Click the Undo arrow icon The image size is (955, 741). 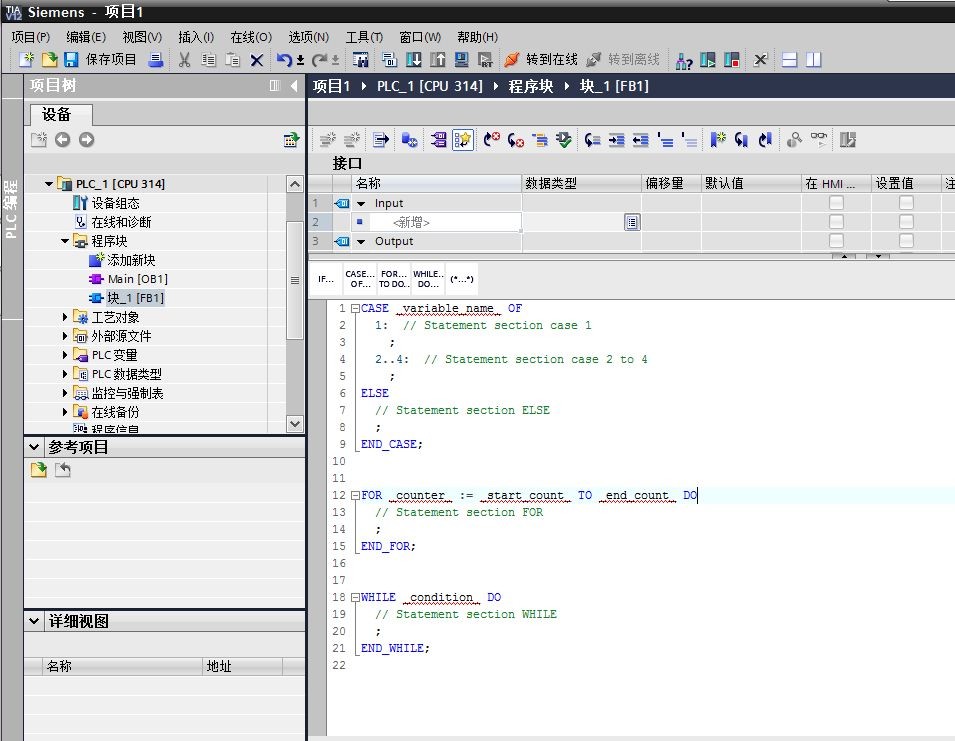[x=284, y=60]
